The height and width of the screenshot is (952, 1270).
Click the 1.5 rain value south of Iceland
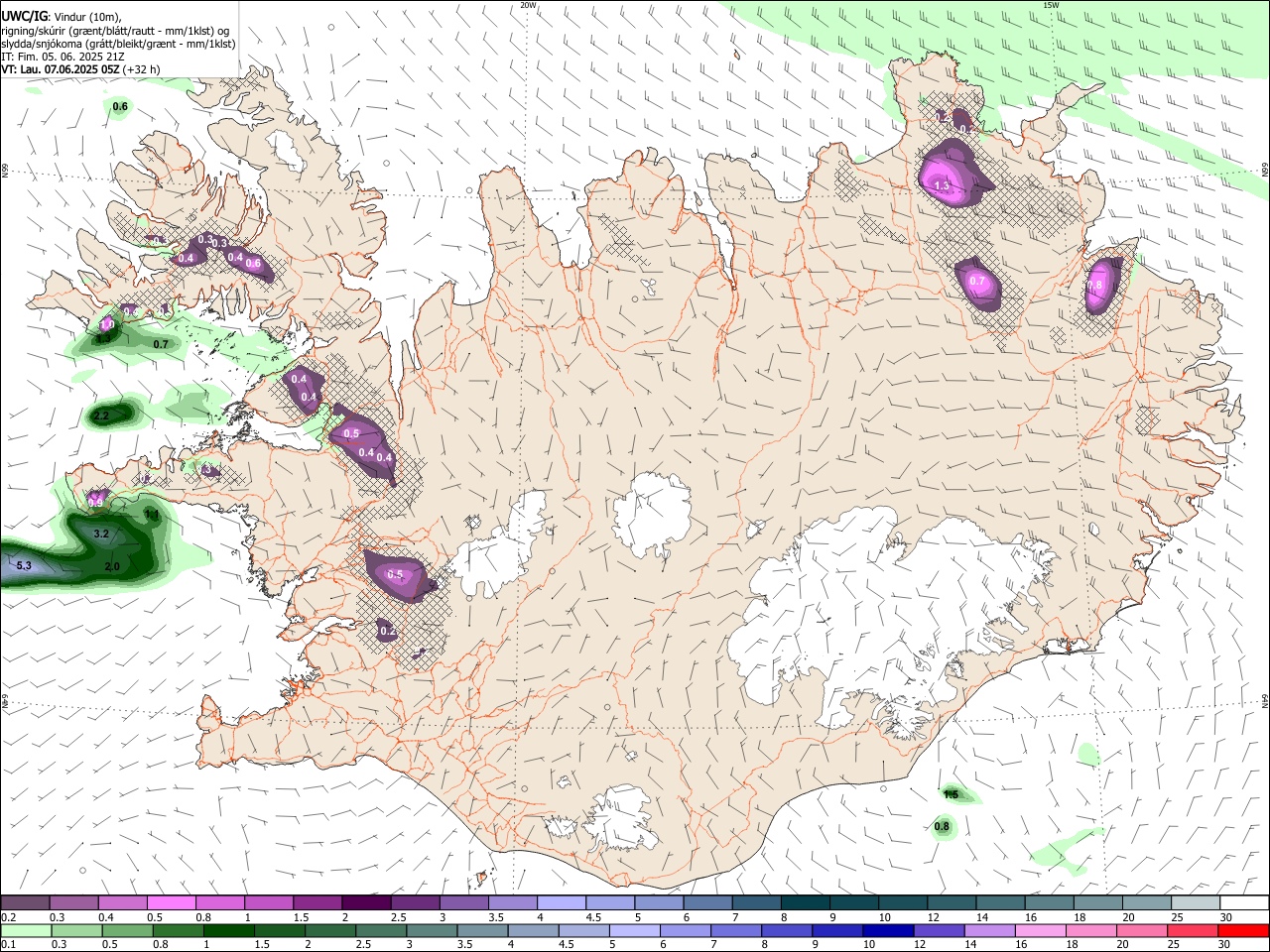point(951,794)
